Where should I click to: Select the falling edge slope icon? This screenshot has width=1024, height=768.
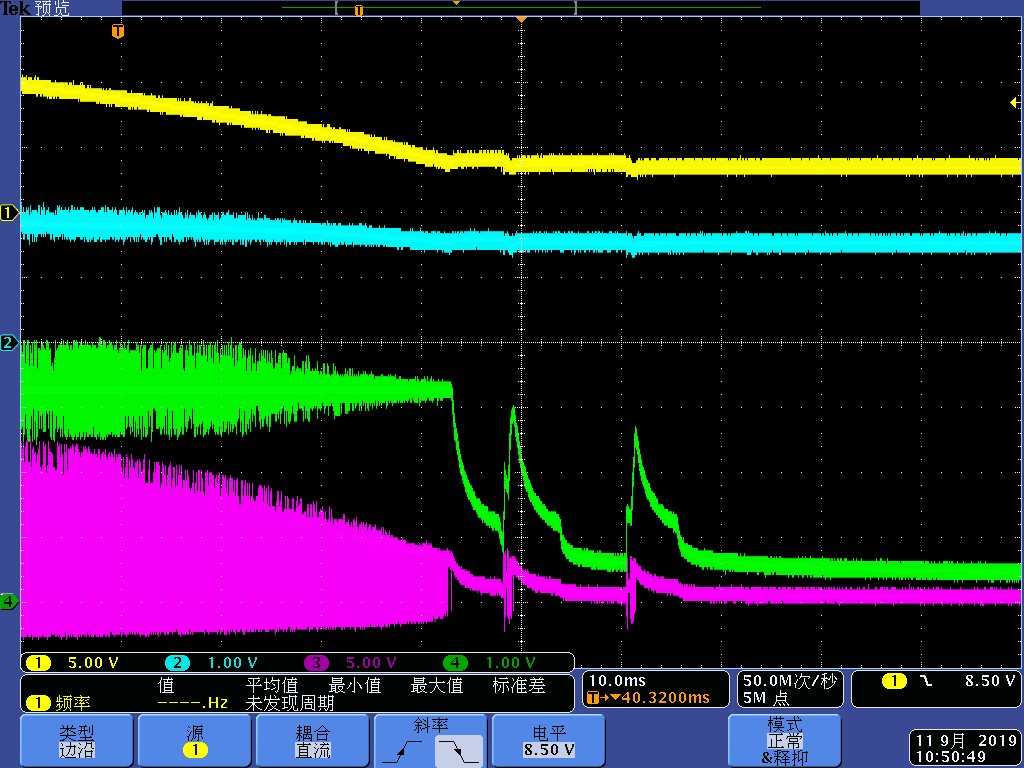pos(458,751)
